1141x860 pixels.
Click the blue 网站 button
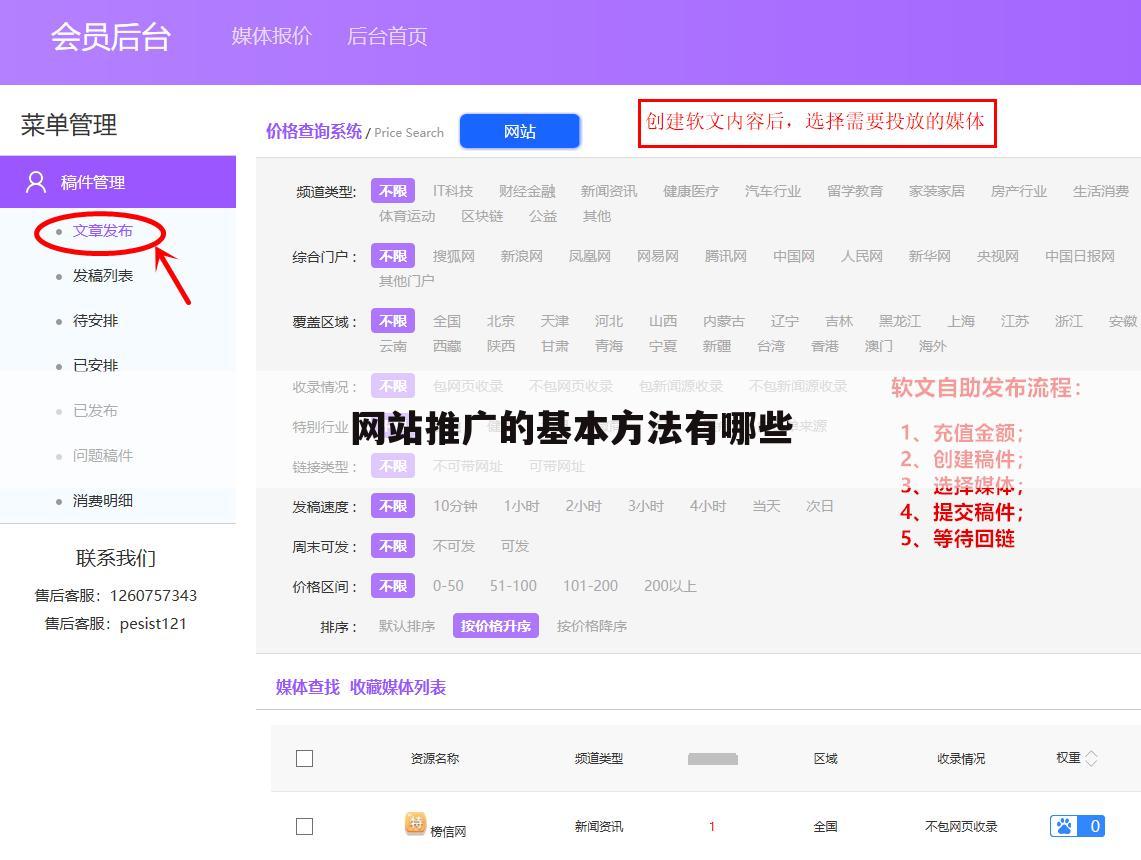point(519,130)
